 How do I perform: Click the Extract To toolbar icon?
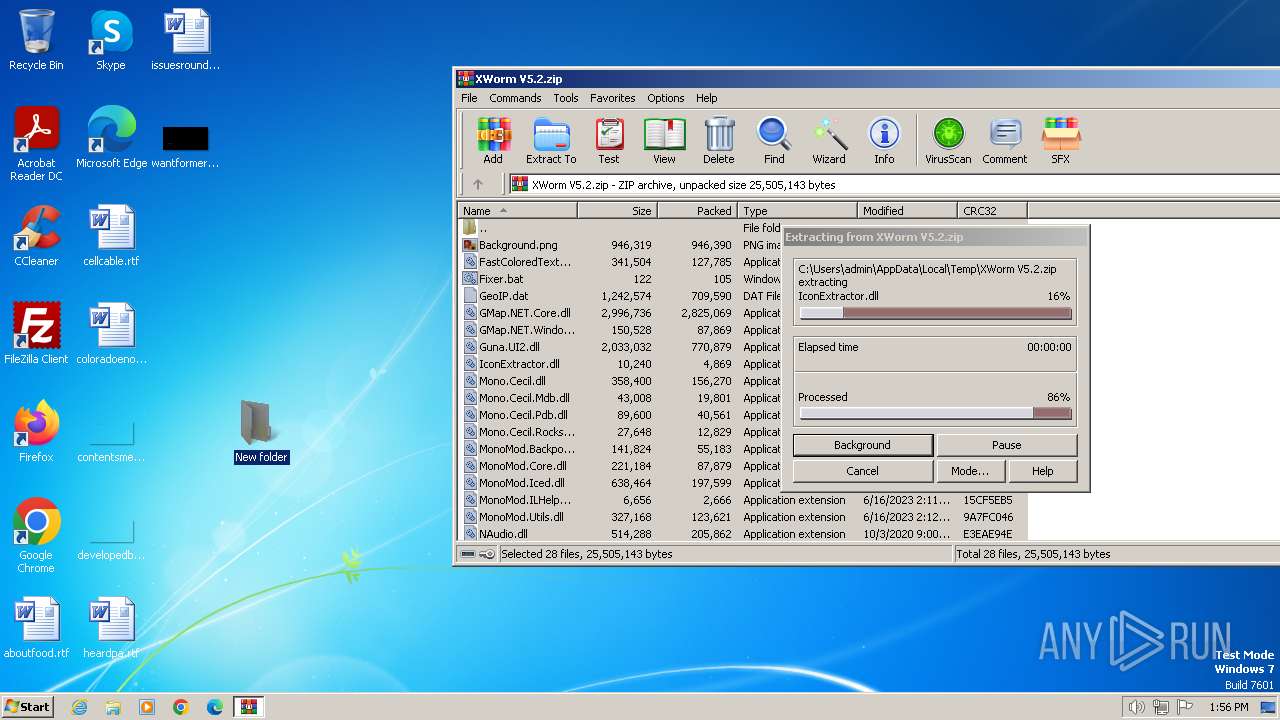[x=551, y=141]
